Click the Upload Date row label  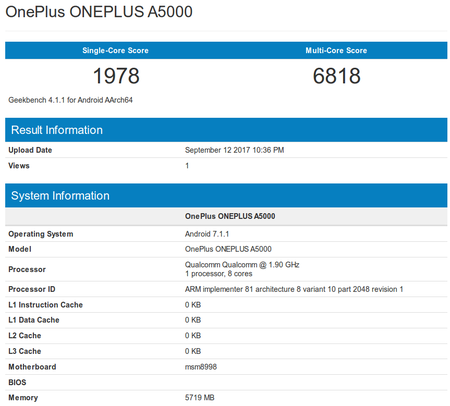point(30,150)
